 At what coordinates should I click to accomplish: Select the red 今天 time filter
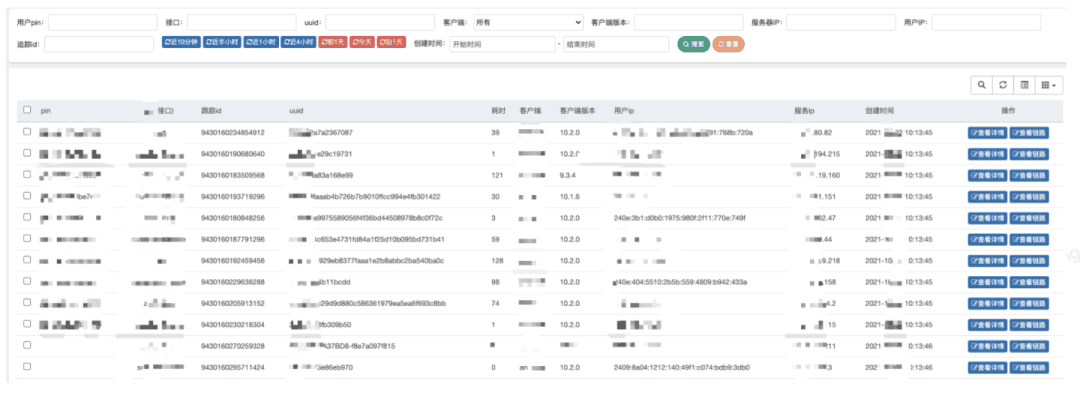click(x=362, y=42)
